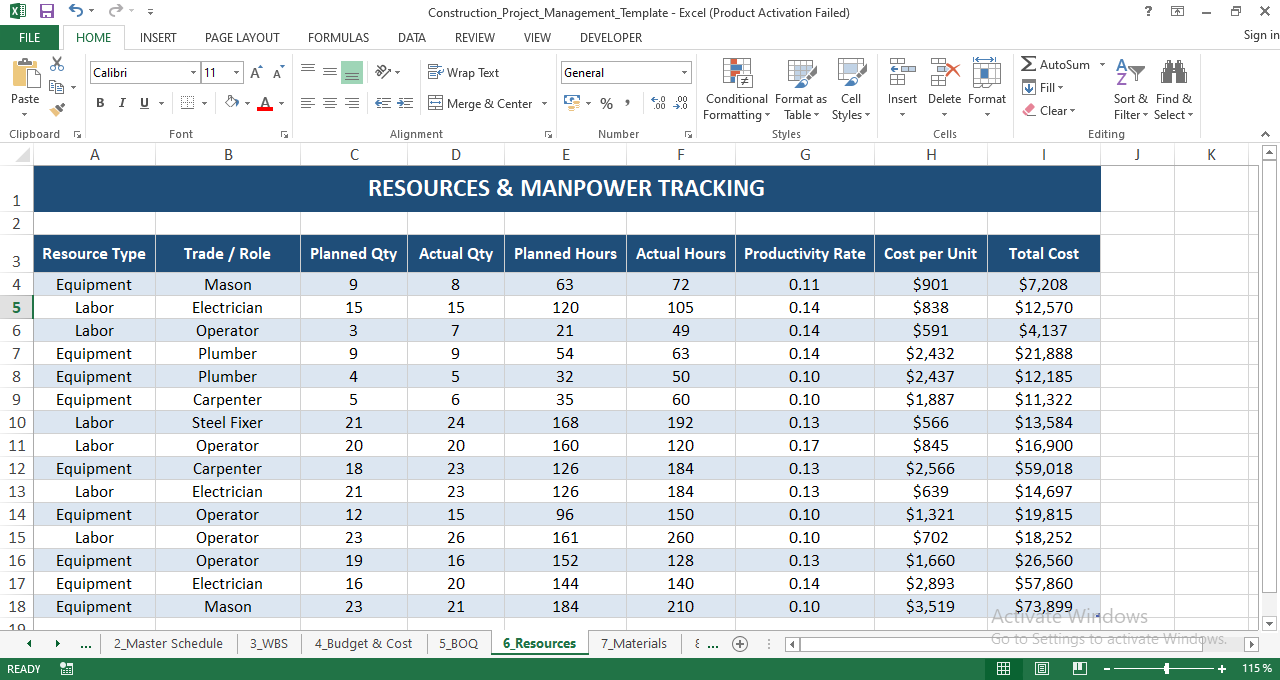Click the Italic formatting button
Screen dimensions: 1280x680
[x=121, y=103]
